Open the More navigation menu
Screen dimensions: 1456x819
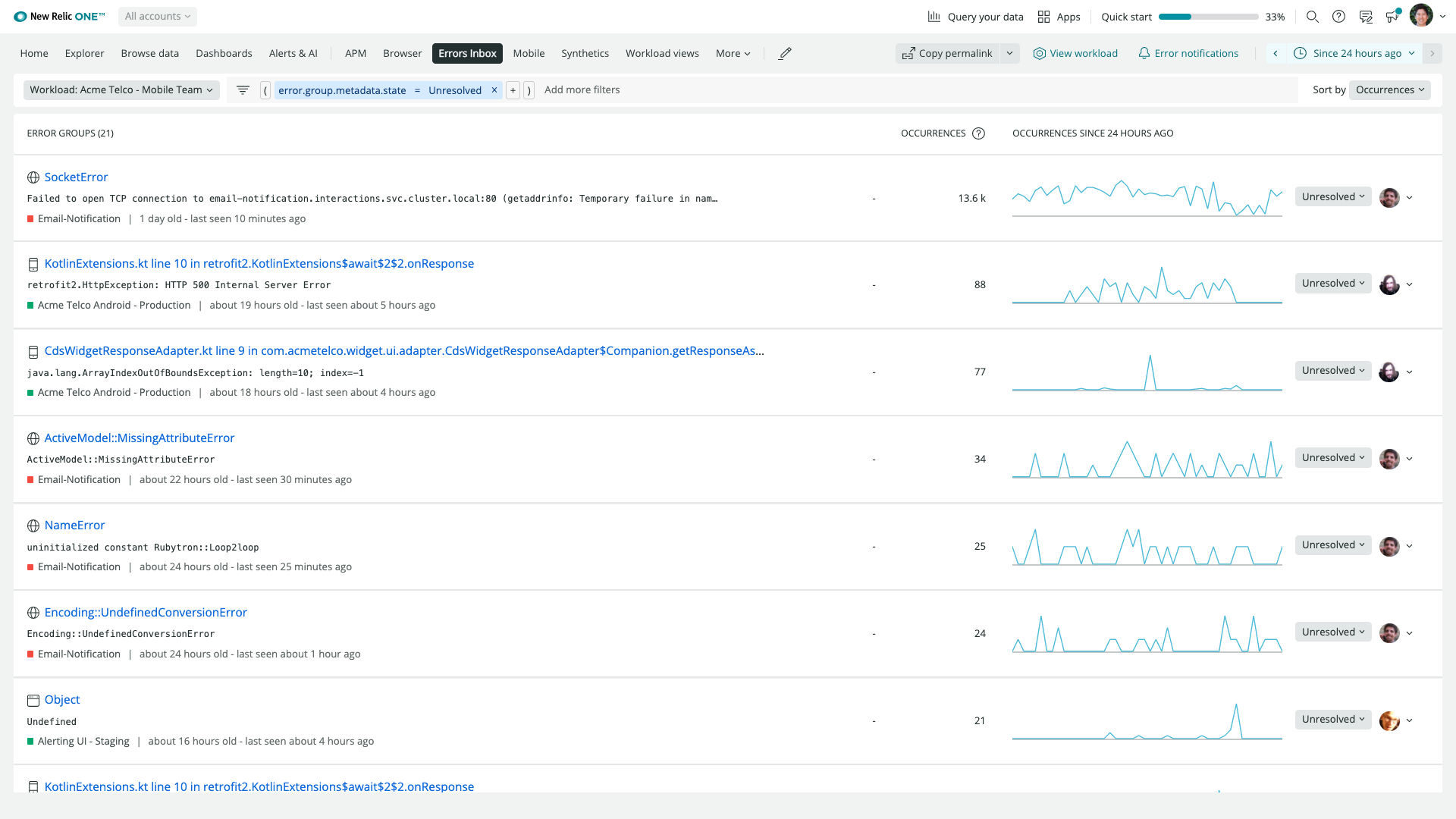pyautogui.click(x=732, y=53)
